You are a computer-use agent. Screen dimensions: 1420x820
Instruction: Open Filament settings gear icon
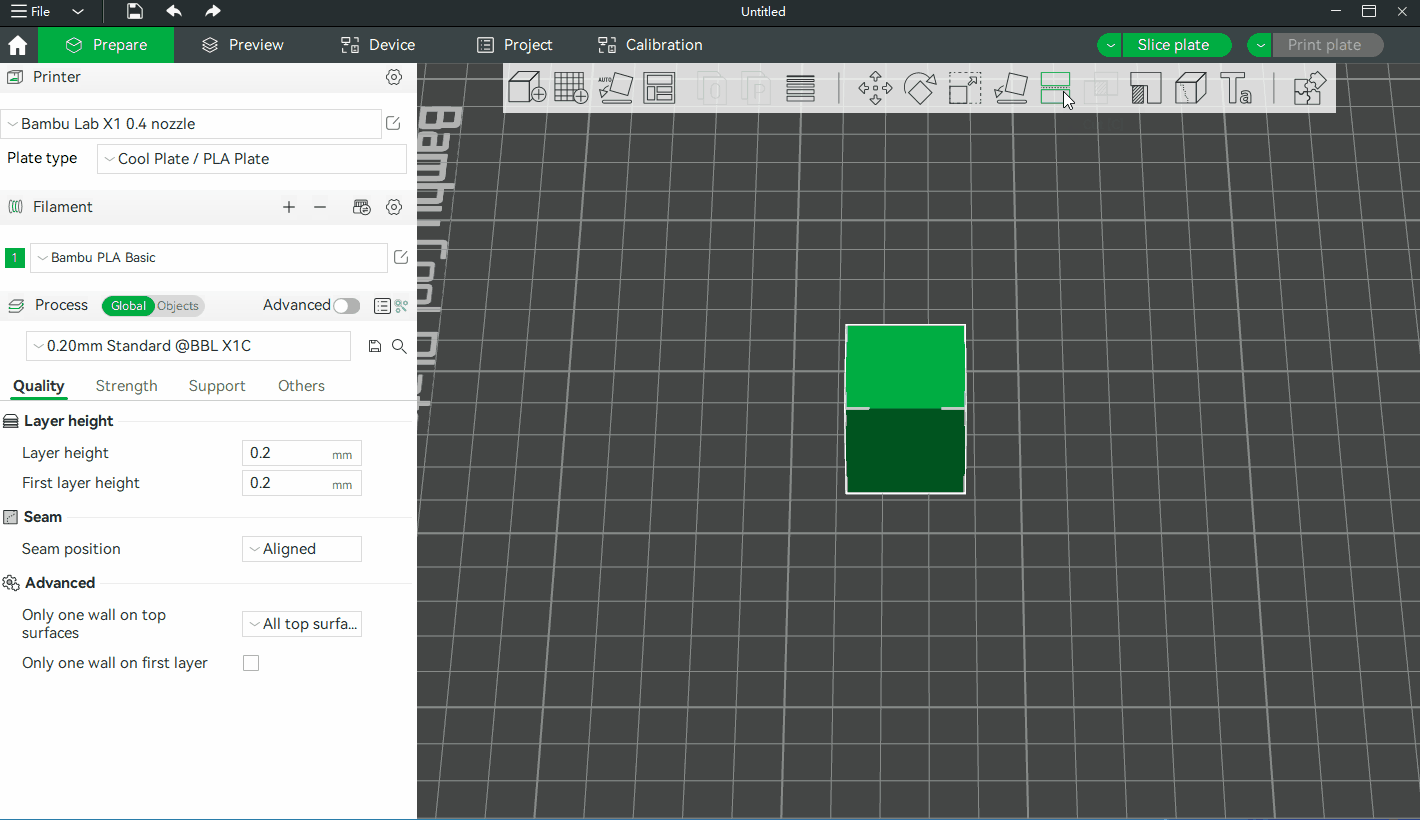[394, 207]
